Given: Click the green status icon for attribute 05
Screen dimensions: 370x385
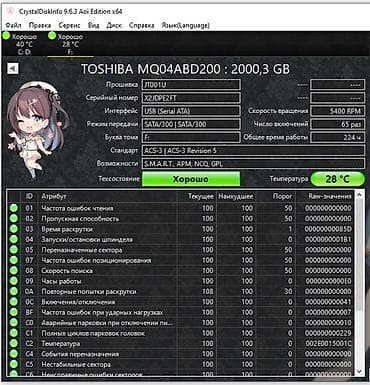Looking at the screenshot, I should (x=14, y=250).
